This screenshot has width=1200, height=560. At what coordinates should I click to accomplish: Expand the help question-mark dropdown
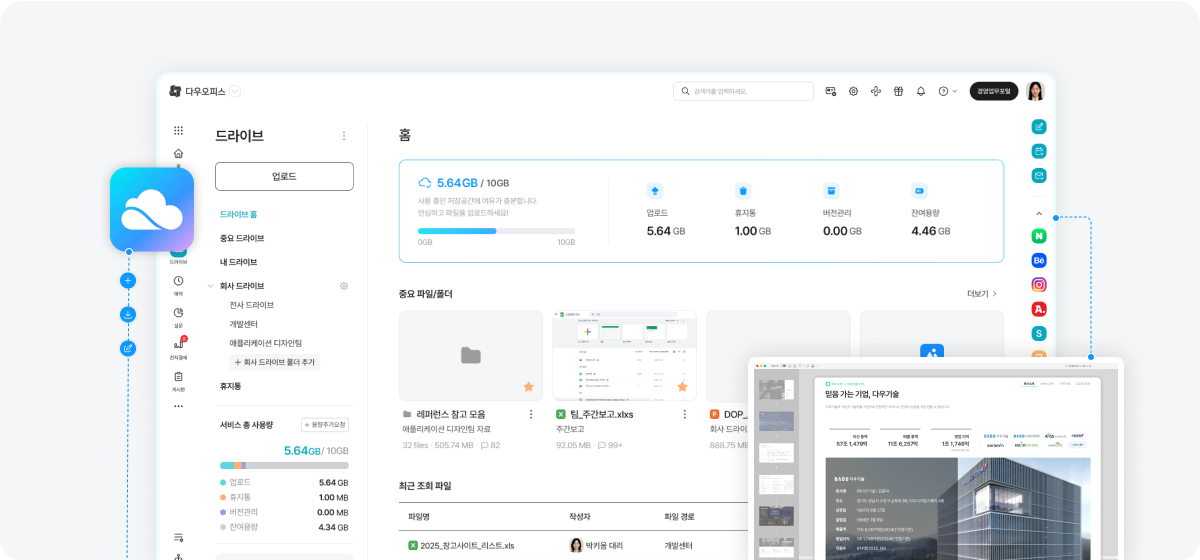coord(947,91)
